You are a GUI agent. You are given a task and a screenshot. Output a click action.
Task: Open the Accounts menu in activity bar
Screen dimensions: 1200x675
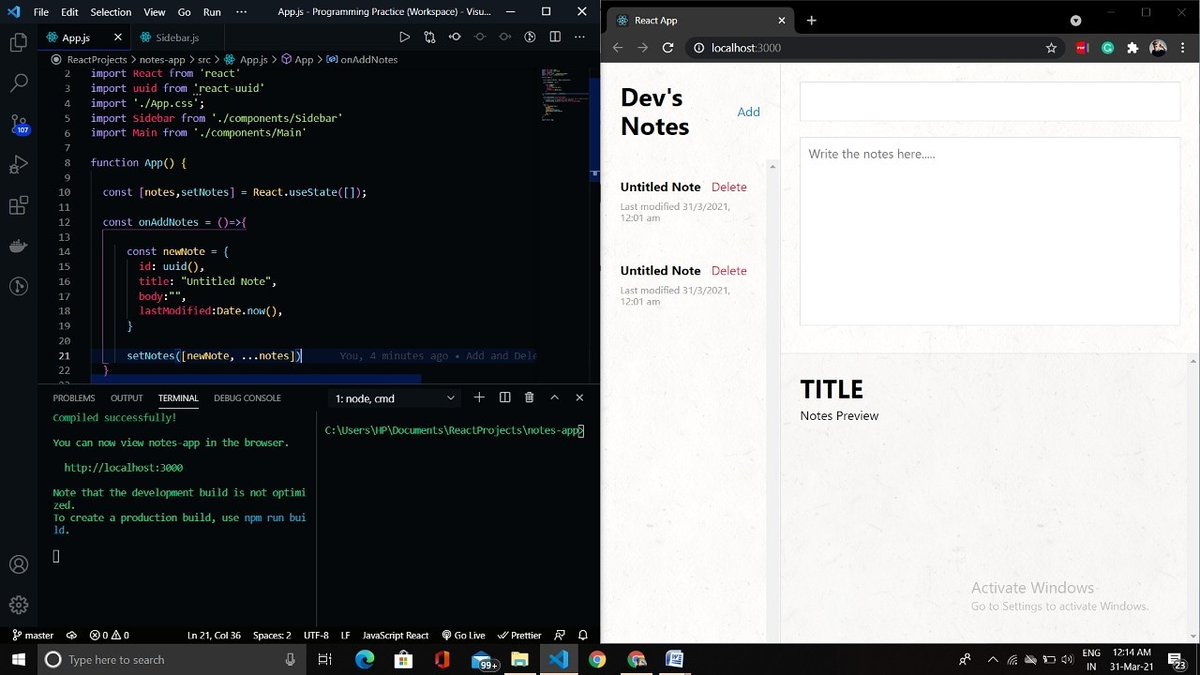[x=18, y=564]
